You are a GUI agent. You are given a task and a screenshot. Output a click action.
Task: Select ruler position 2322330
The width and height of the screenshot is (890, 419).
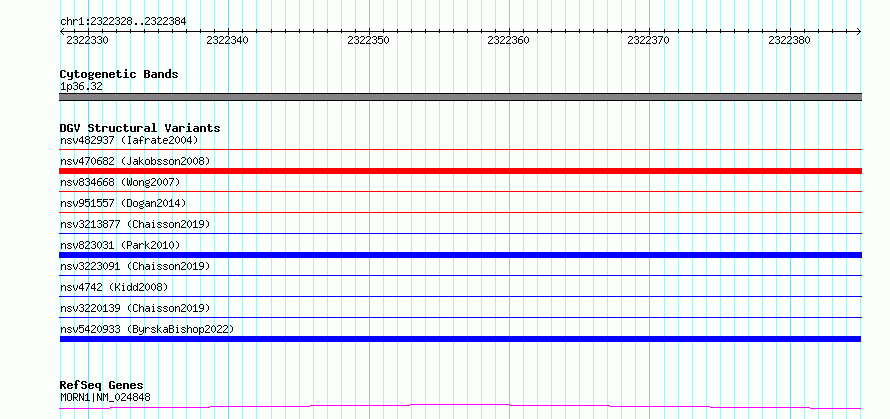click(x=87, y=40)
